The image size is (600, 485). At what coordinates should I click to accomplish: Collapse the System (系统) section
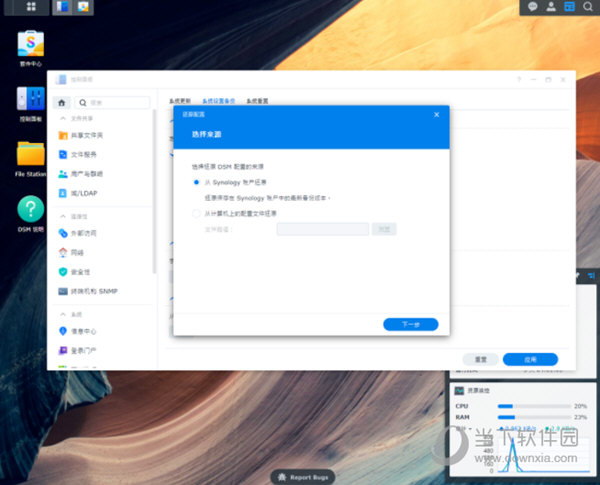coord(63,314)
